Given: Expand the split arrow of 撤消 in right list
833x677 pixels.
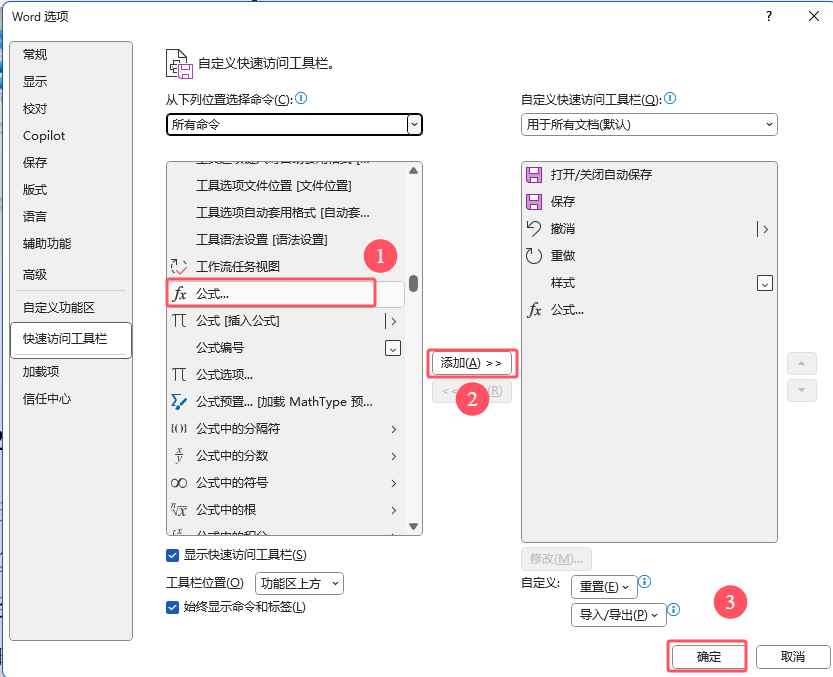Looking at the screenshot, I should click(x=765, y=229).
